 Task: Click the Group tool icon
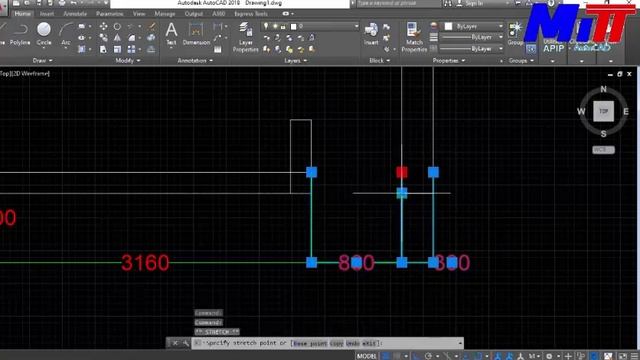(x=516, y=33)
